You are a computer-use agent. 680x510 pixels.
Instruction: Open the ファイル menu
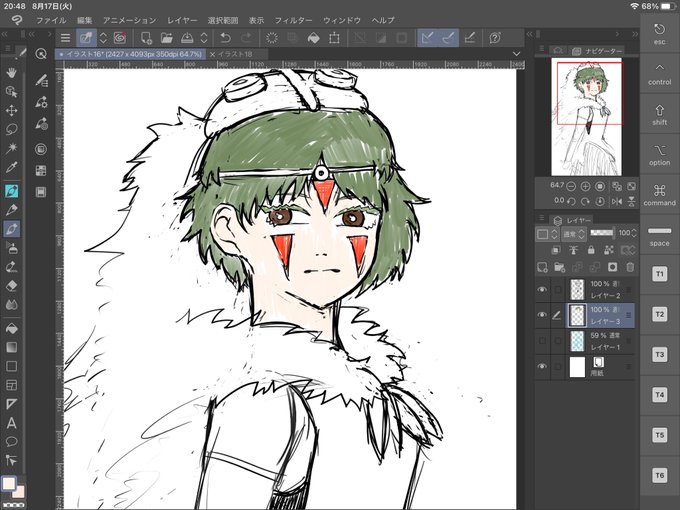51,20
